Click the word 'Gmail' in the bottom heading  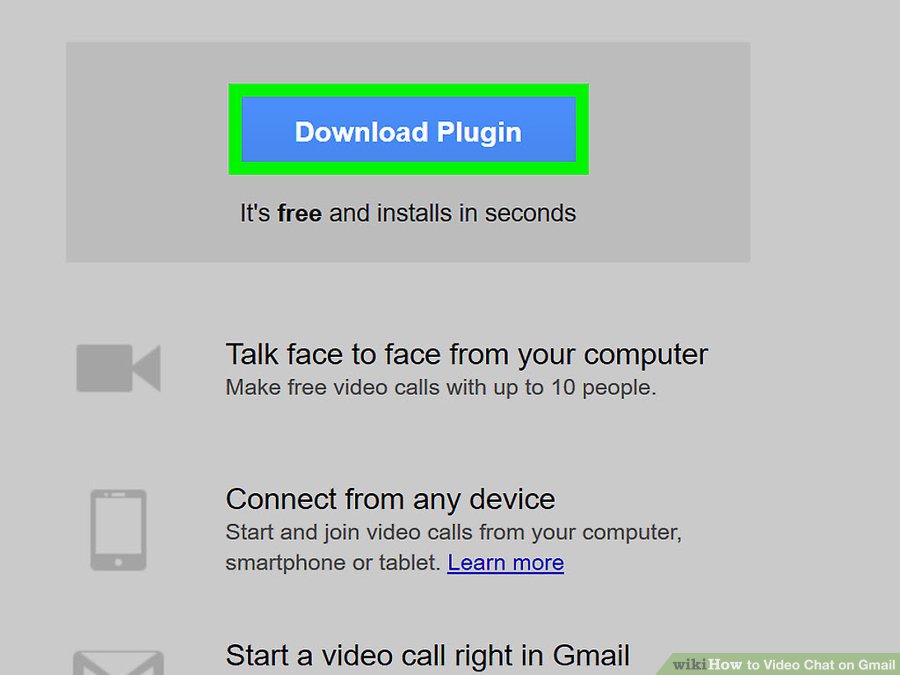coord(591,655)
